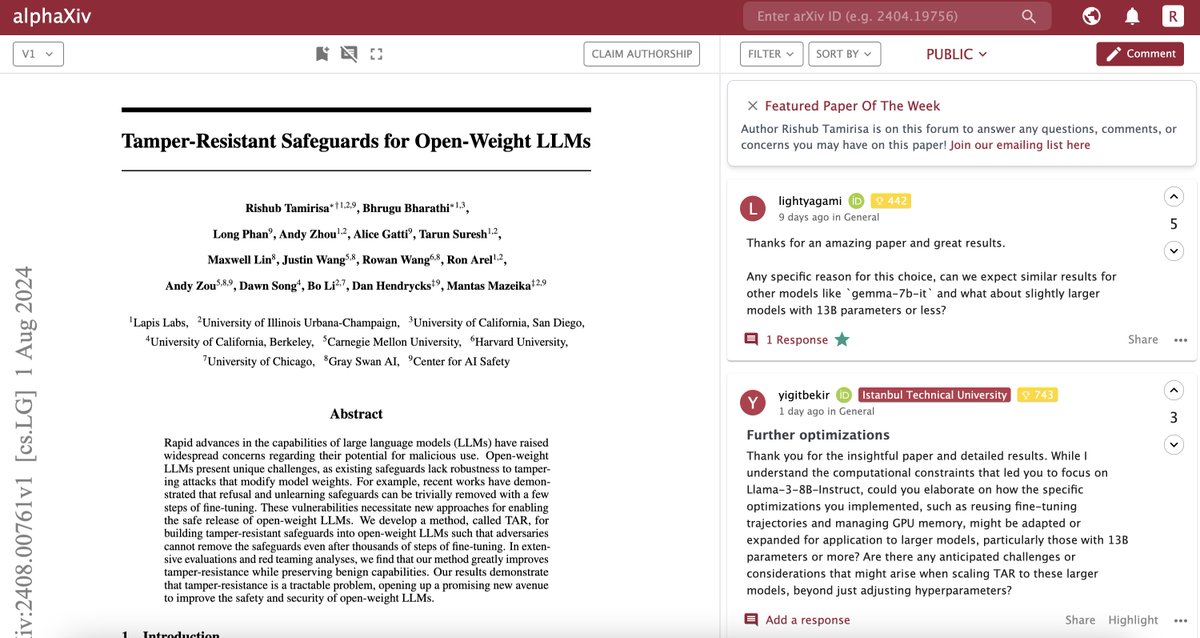Click the 1 Response chat bubble icon
This screenshot has height=638, width=1200.
pos(752,340)
